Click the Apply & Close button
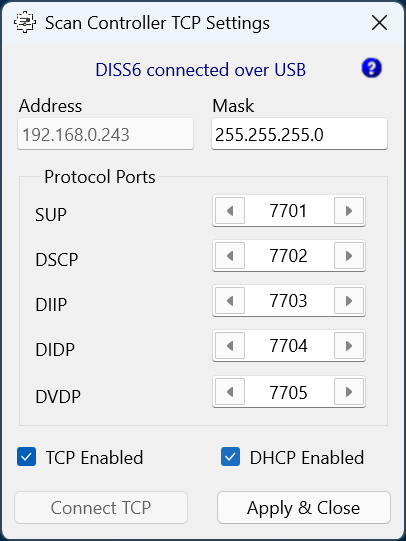The image size is (406, 541). click(304, 508)
